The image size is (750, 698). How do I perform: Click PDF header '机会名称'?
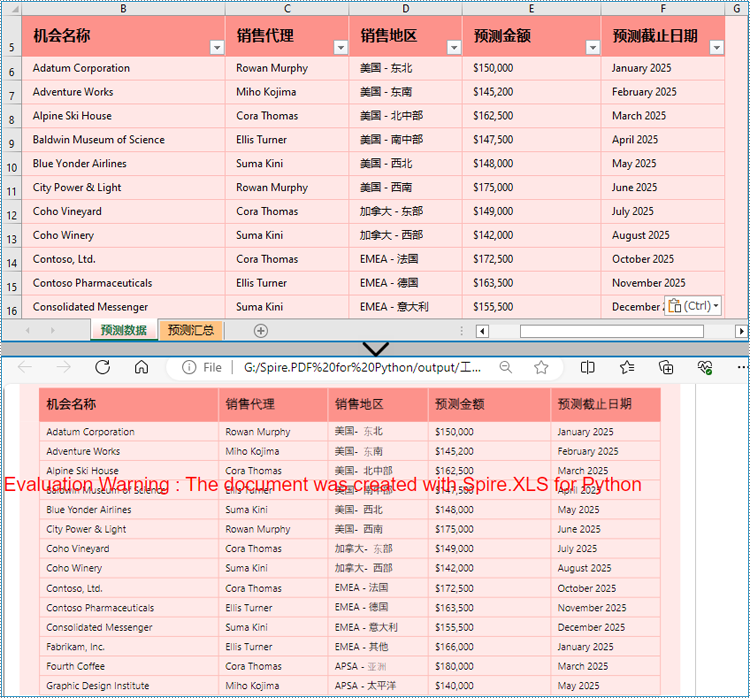[x=71, y=404]
